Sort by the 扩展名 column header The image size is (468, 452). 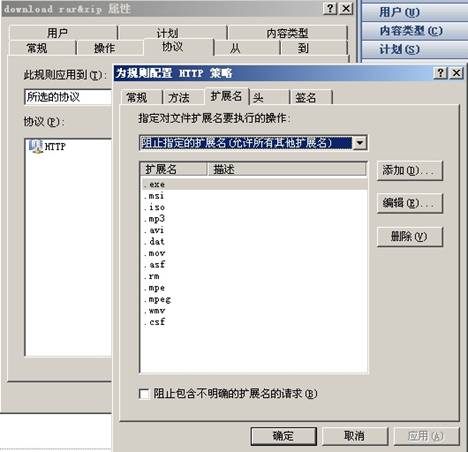pos(173,169)
